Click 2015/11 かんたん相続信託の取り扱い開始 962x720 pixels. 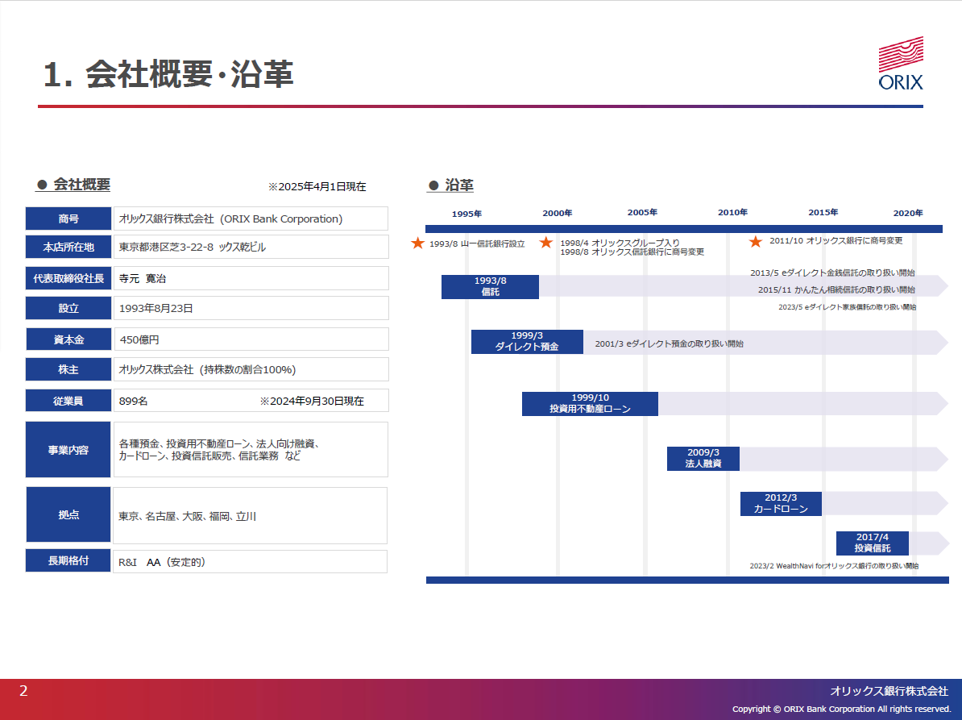[x=836, y=290]
